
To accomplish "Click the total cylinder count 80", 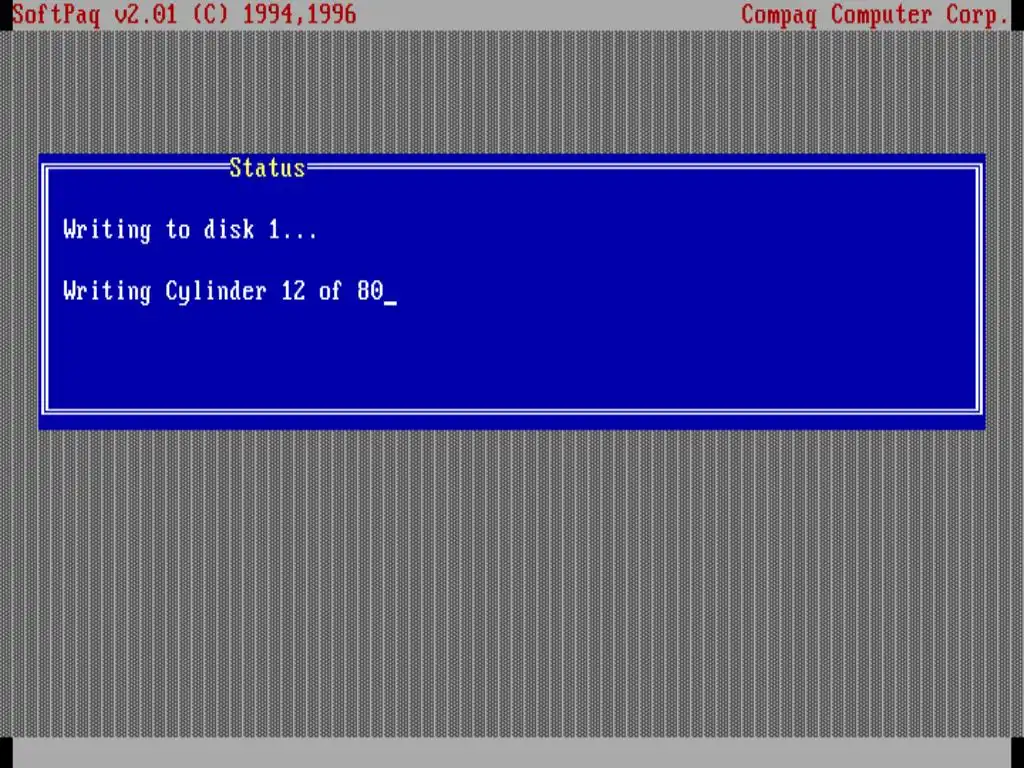I will click(370, 291).
